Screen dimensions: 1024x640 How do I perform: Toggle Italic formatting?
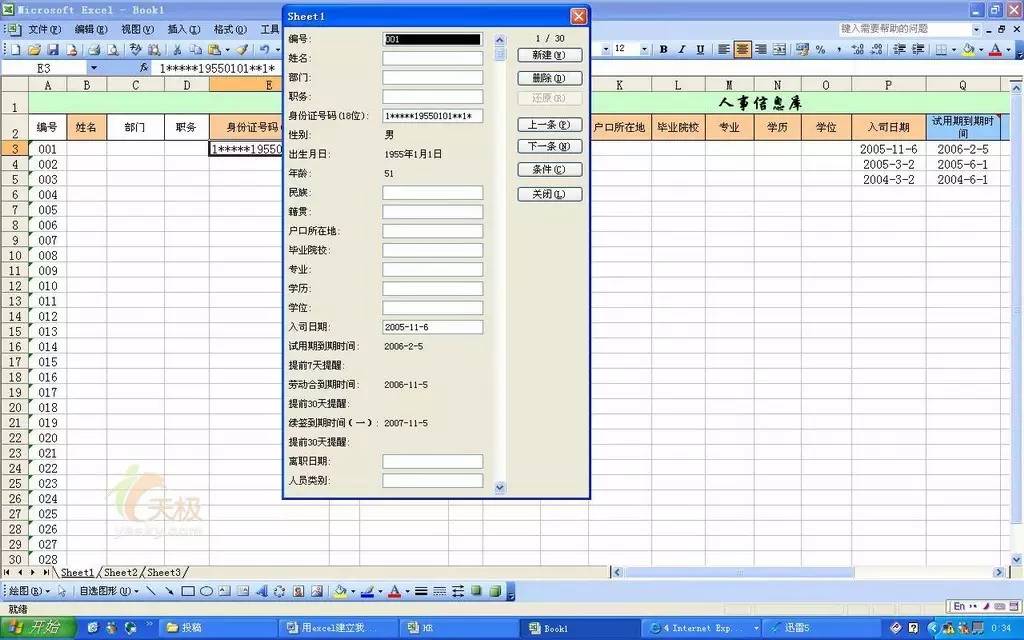click(x=682, y=48)
